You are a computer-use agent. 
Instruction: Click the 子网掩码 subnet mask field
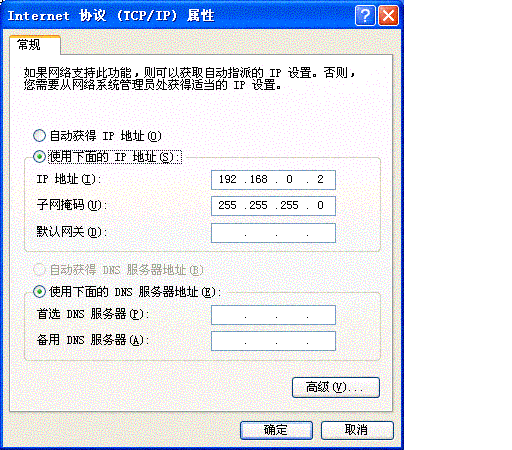pyautogui.click(x=273, y=206)
